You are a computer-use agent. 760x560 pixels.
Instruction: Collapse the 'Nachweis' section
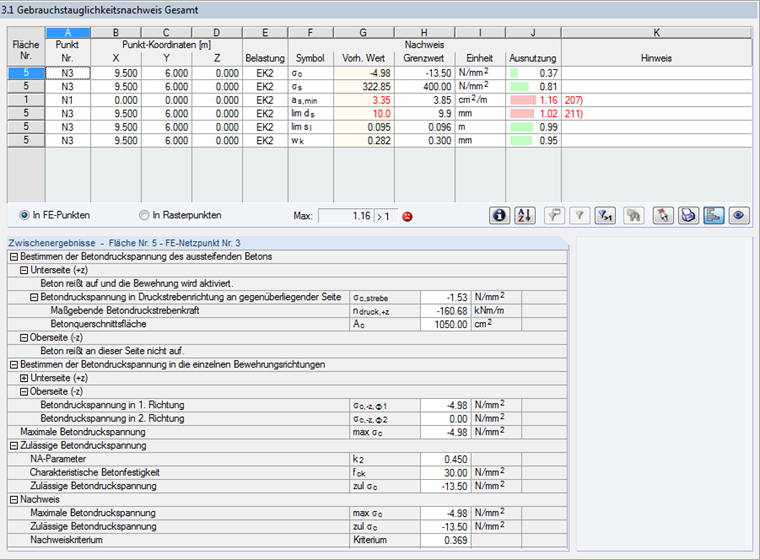pyautogui.click(x=14, y=499)
